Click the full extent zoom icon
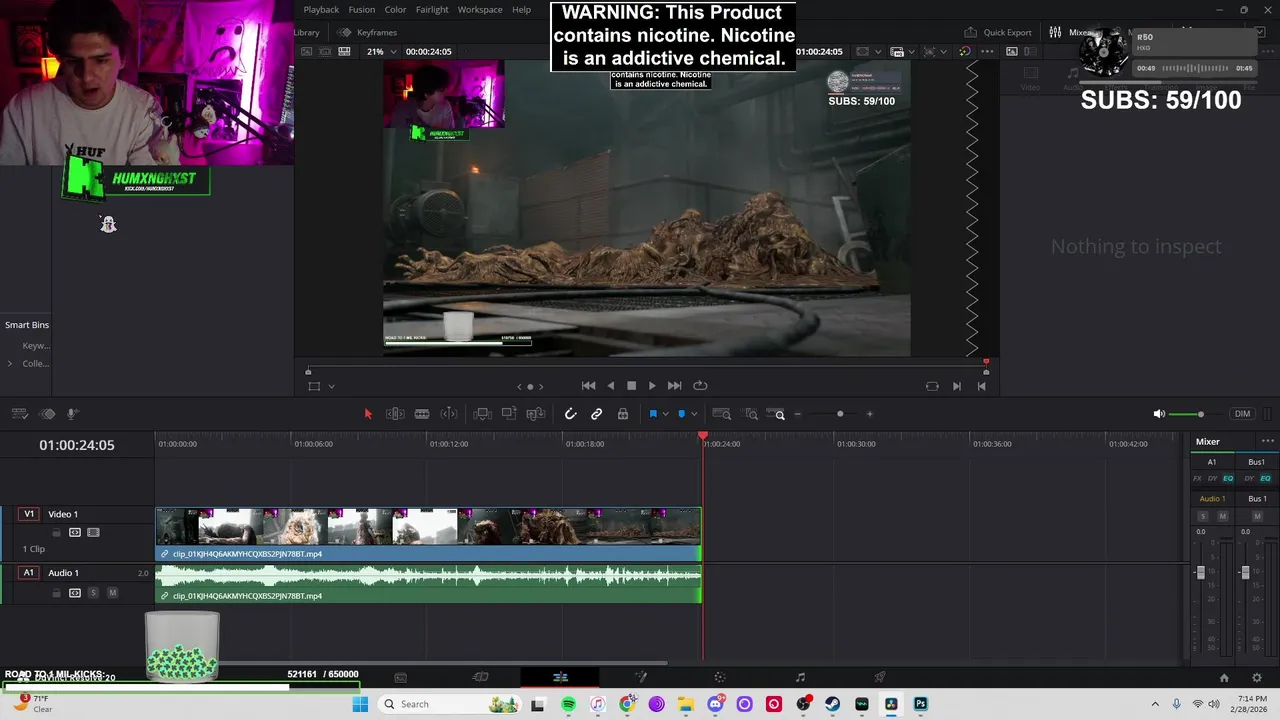 721,414
